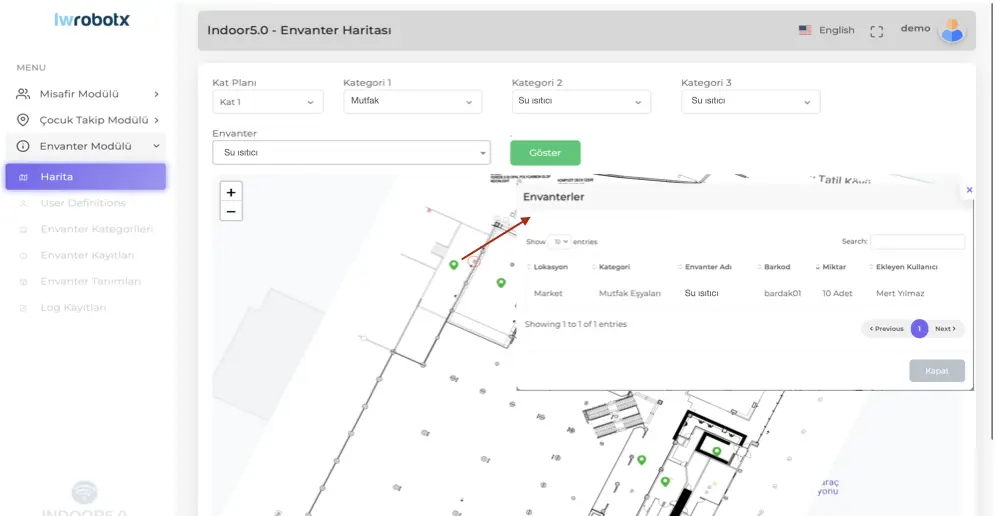This screenshot has height=516, width=997.
Task: Click the Search field in Envanterler
Action: tap(917, 242)
